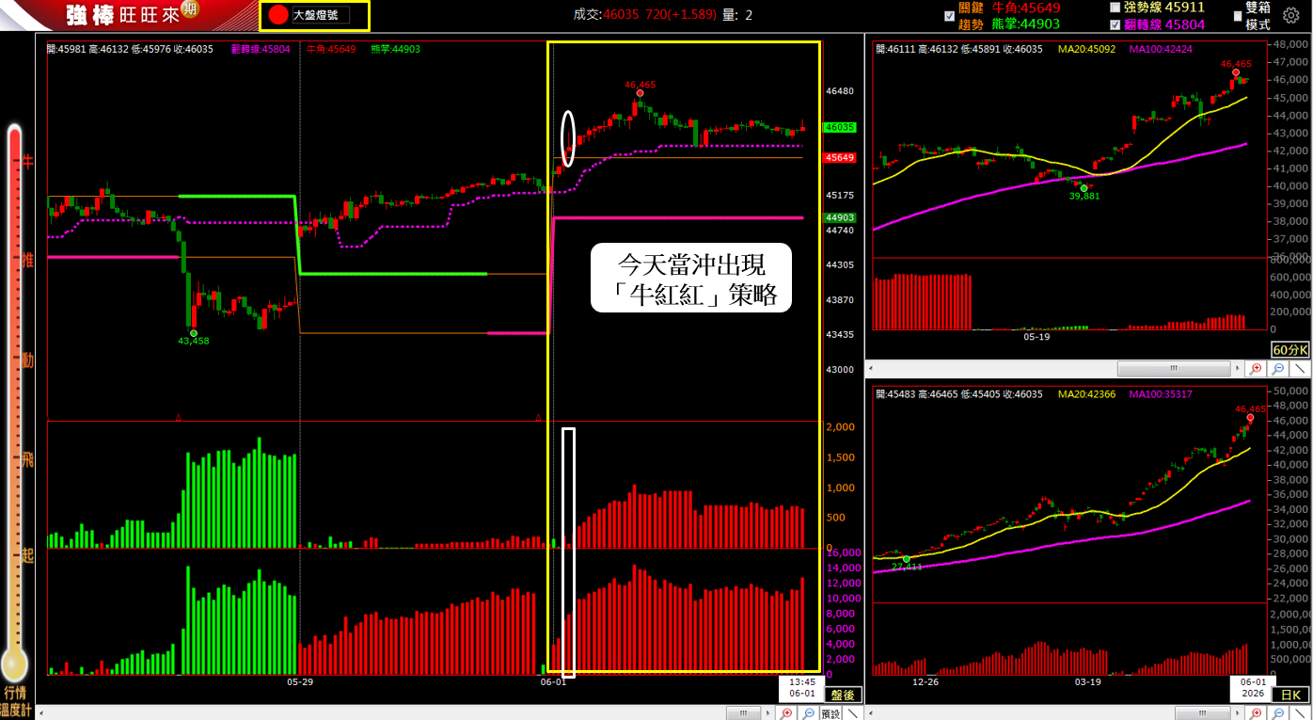
Task: Click the 牛角:45649 value in header
Action: pos(1028,8)
